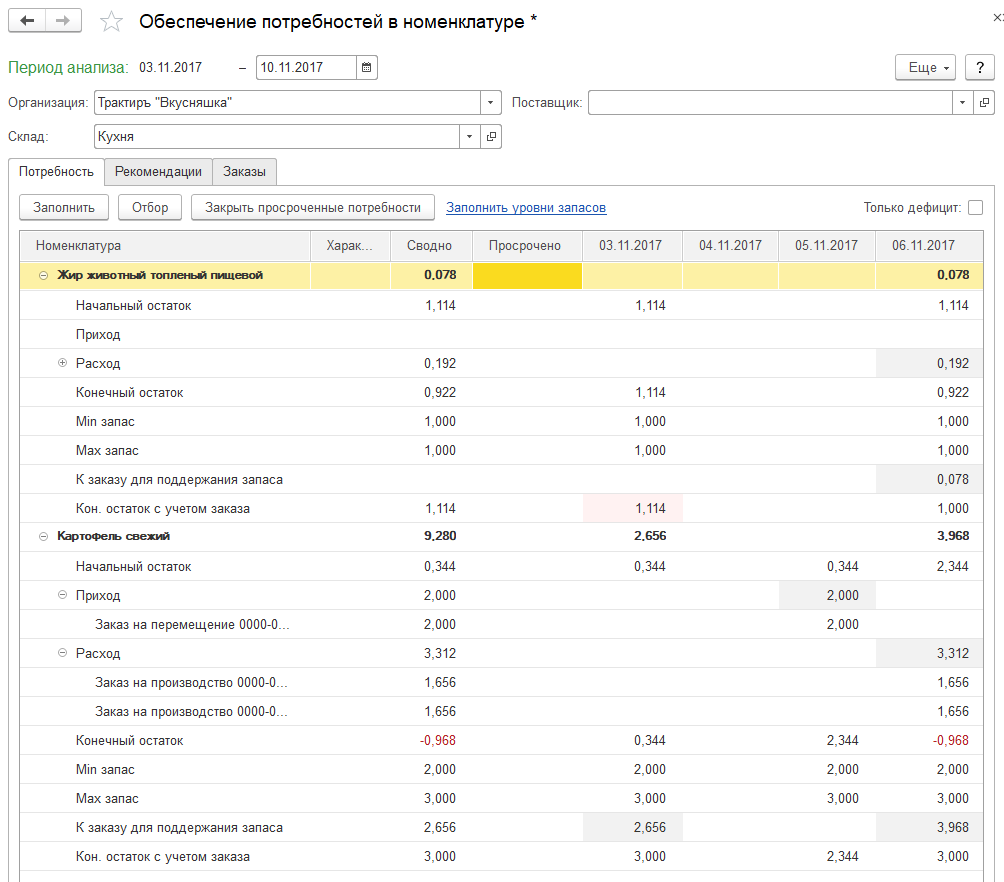The height and width of the screenshot is (882, 1004).
Task: Click the help question mark button
Action: pos(979,68)
